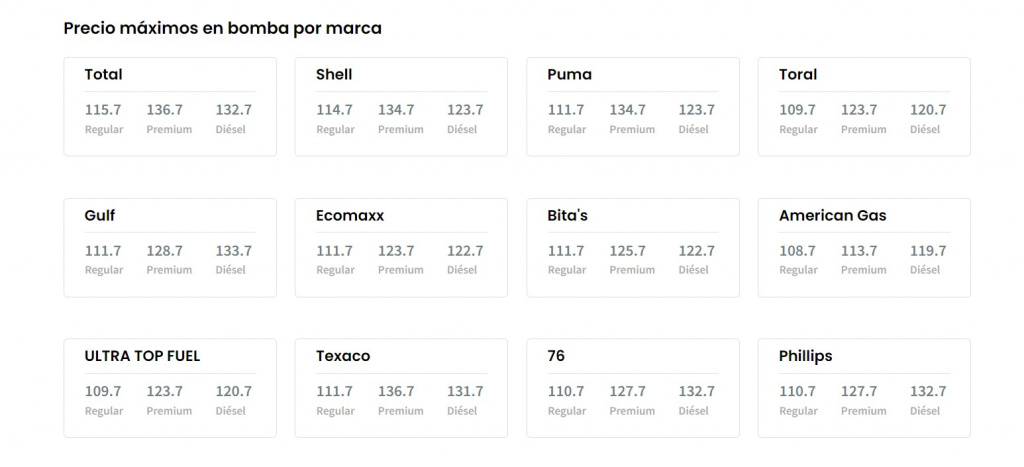Image resolution: width=1024 pixels, height=467 pixels.
Task: Click the ULTRA TOP FUEL heading
Action: pyautogui.click(x=142, y=356)
